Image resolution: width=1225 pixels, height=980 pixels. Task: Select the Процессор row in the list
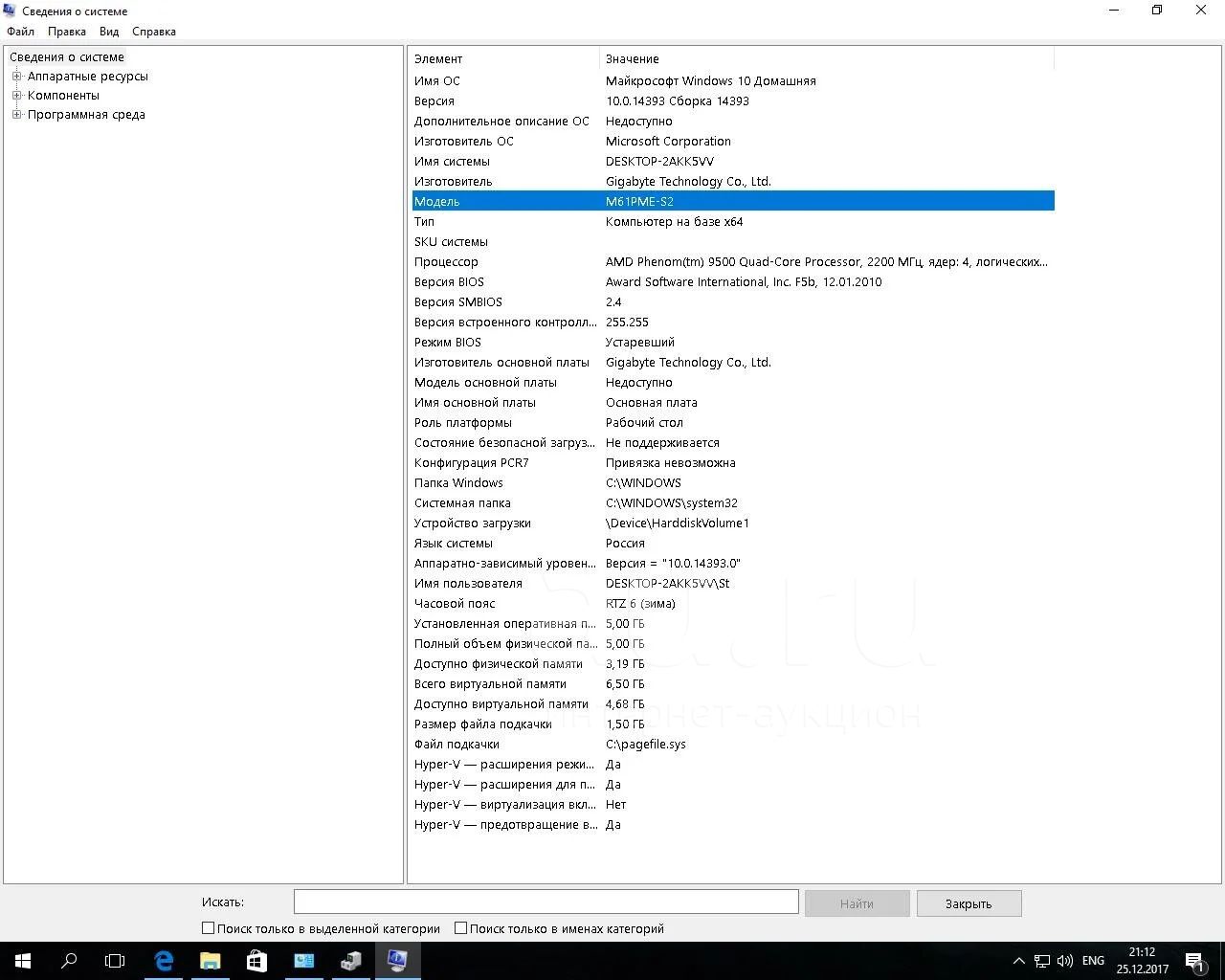tap(446, 262)
